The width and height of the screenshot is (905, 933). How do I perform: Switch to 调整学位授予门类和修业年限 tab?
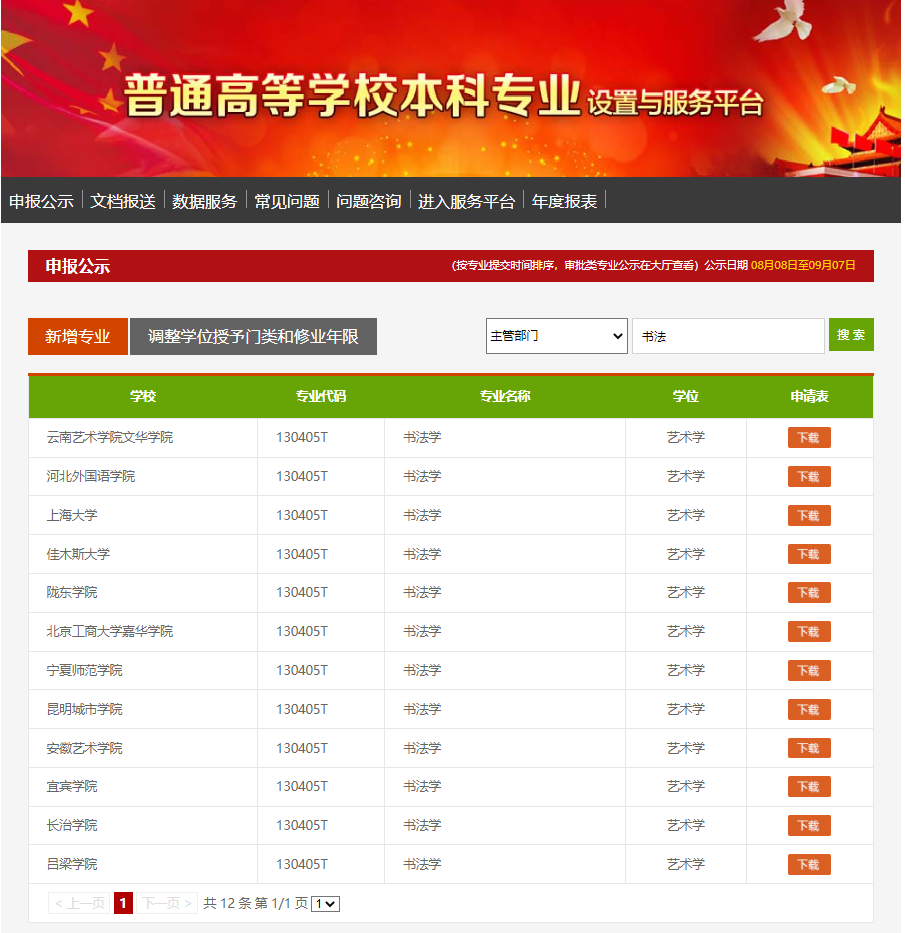pyautogui.click(x=253, y=337)
